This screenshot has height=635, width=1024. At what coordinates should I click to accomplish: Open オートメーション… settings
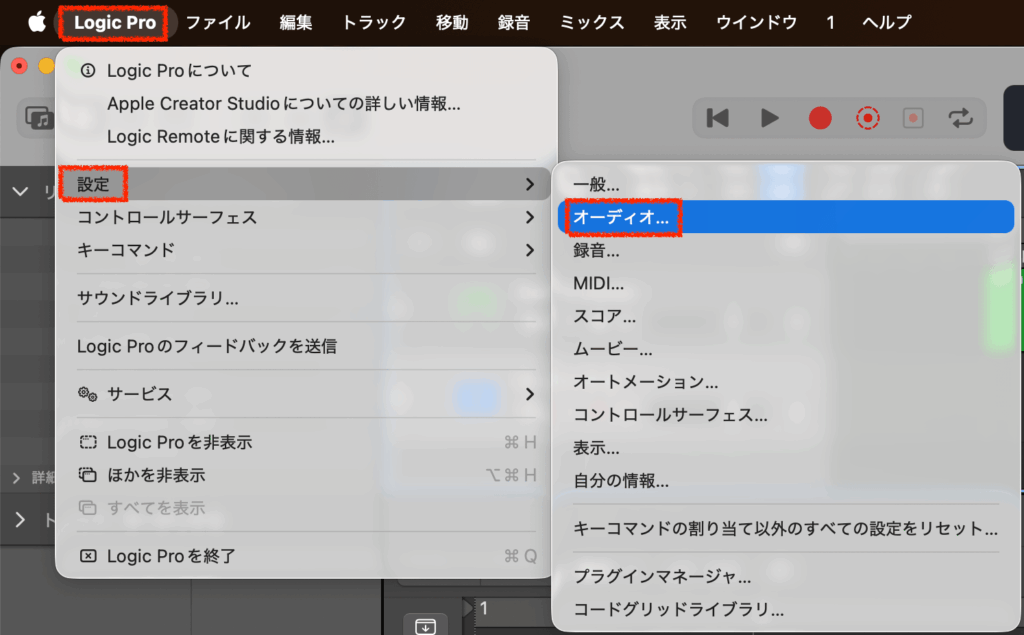pyautogui.click(x=786, y=382)
